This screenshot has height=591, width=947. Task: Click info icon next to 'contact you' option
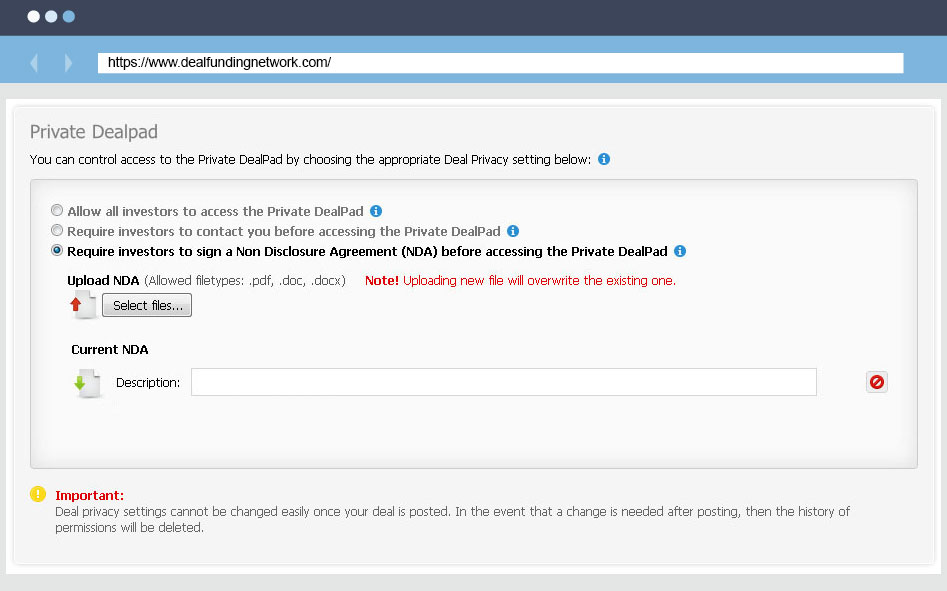pyautogui.click(x=513, y=231)
